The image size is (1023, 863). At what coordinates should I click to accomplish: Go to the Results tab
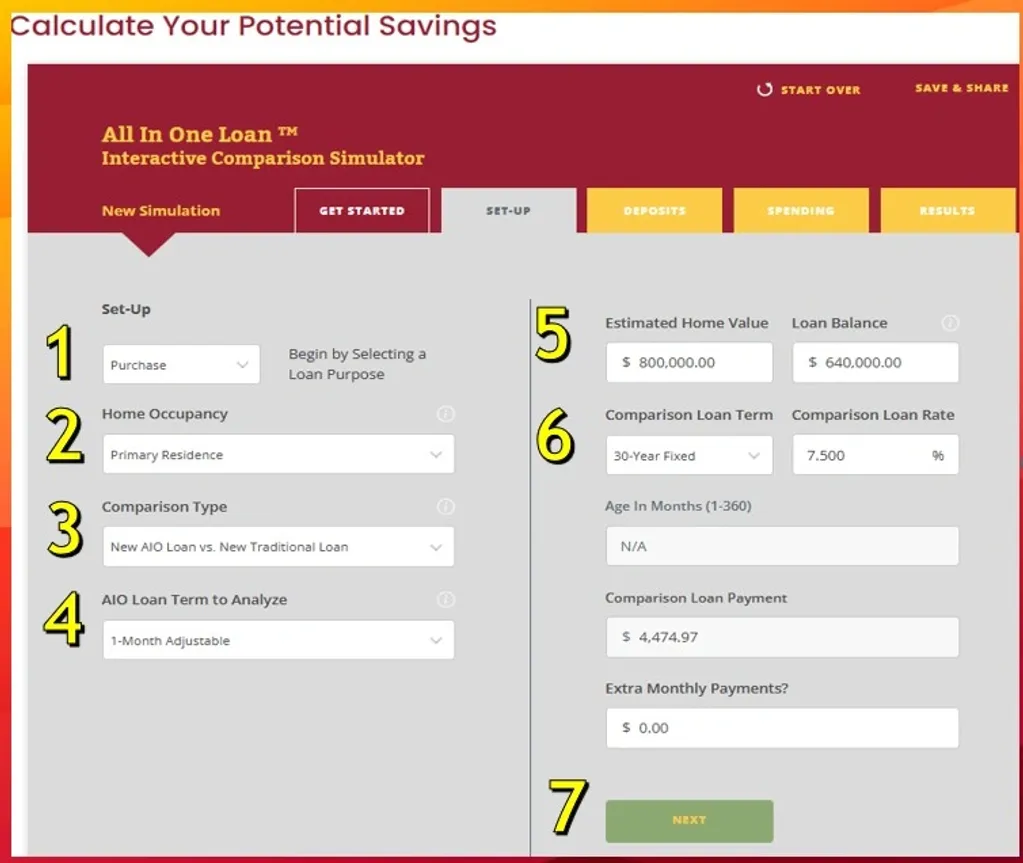(x=948, y=210)
